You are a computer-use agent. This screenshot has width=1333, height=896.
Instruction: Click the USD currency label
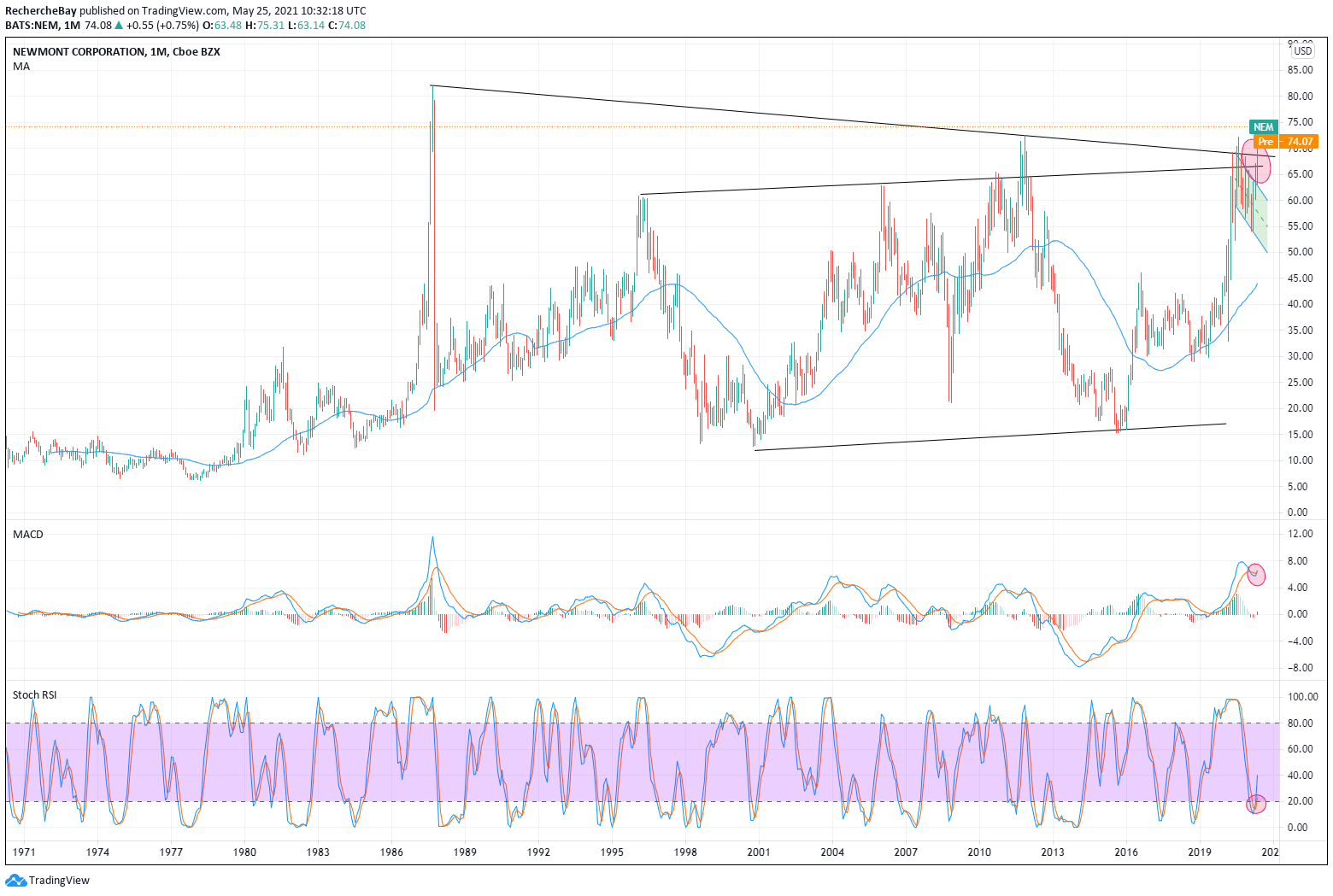tap(1303, 50)
